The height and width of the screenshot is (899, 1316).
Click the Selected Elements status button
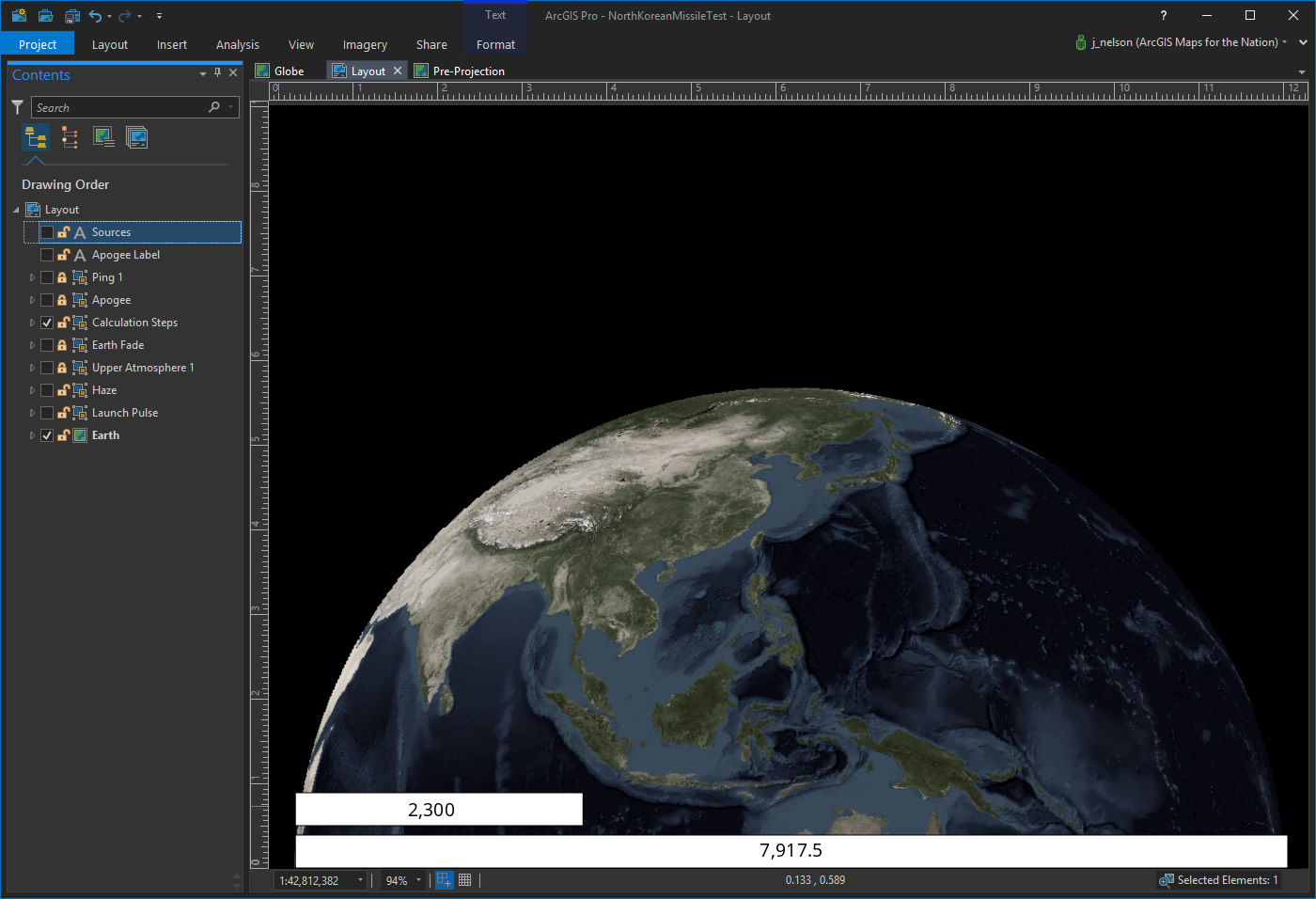1218,880
